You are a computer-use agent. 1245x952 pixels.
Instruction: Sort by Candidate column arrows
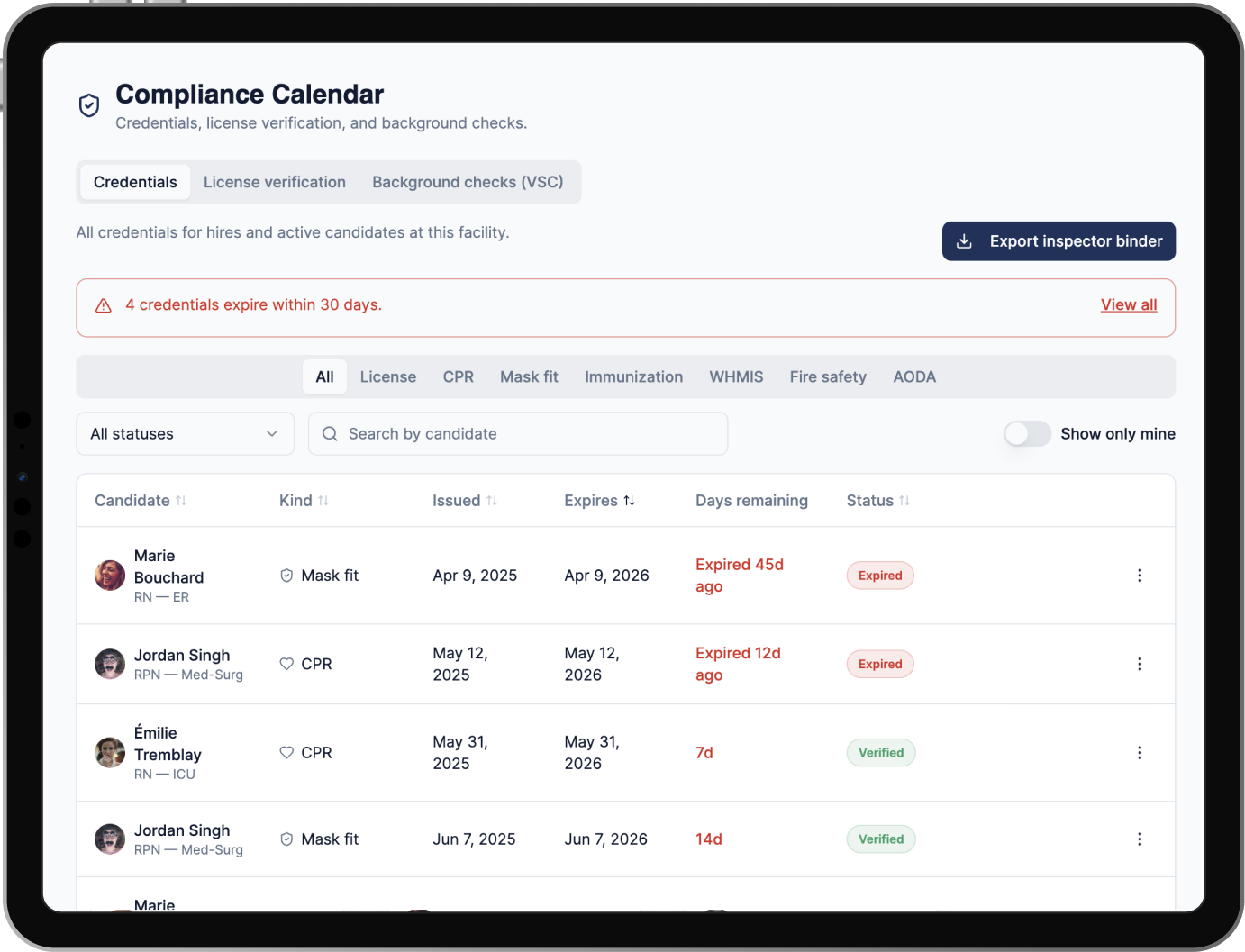(181, 501)
